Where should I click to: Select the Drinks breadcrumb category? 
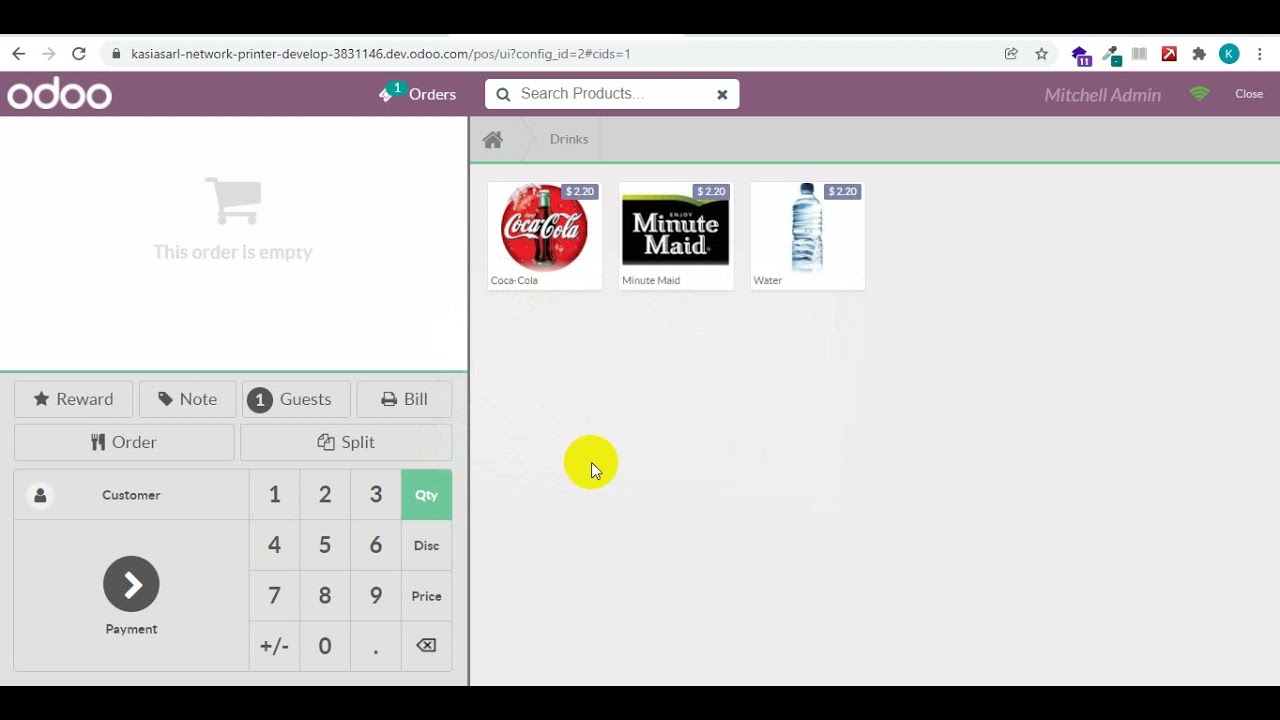tap(569, 139)
